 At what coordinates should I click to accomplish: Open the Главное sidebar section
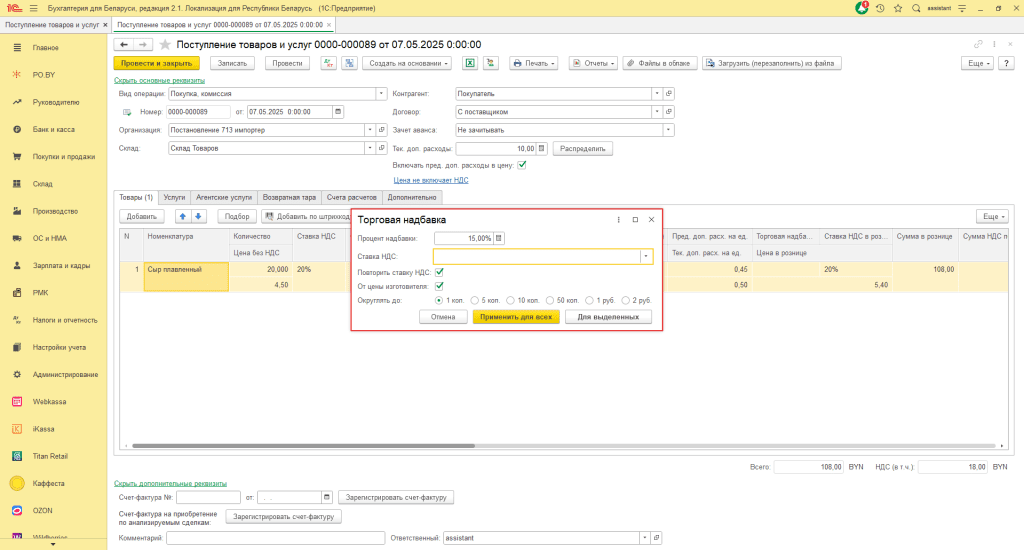(x=46, y=48)
